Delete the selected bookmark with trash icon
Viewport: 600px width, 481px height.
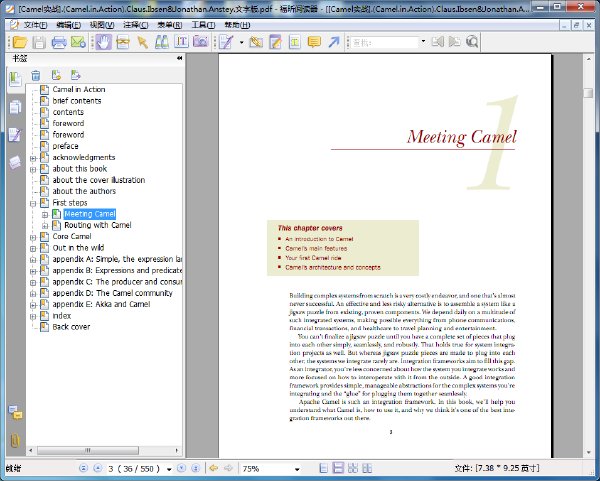coord(36,75)
